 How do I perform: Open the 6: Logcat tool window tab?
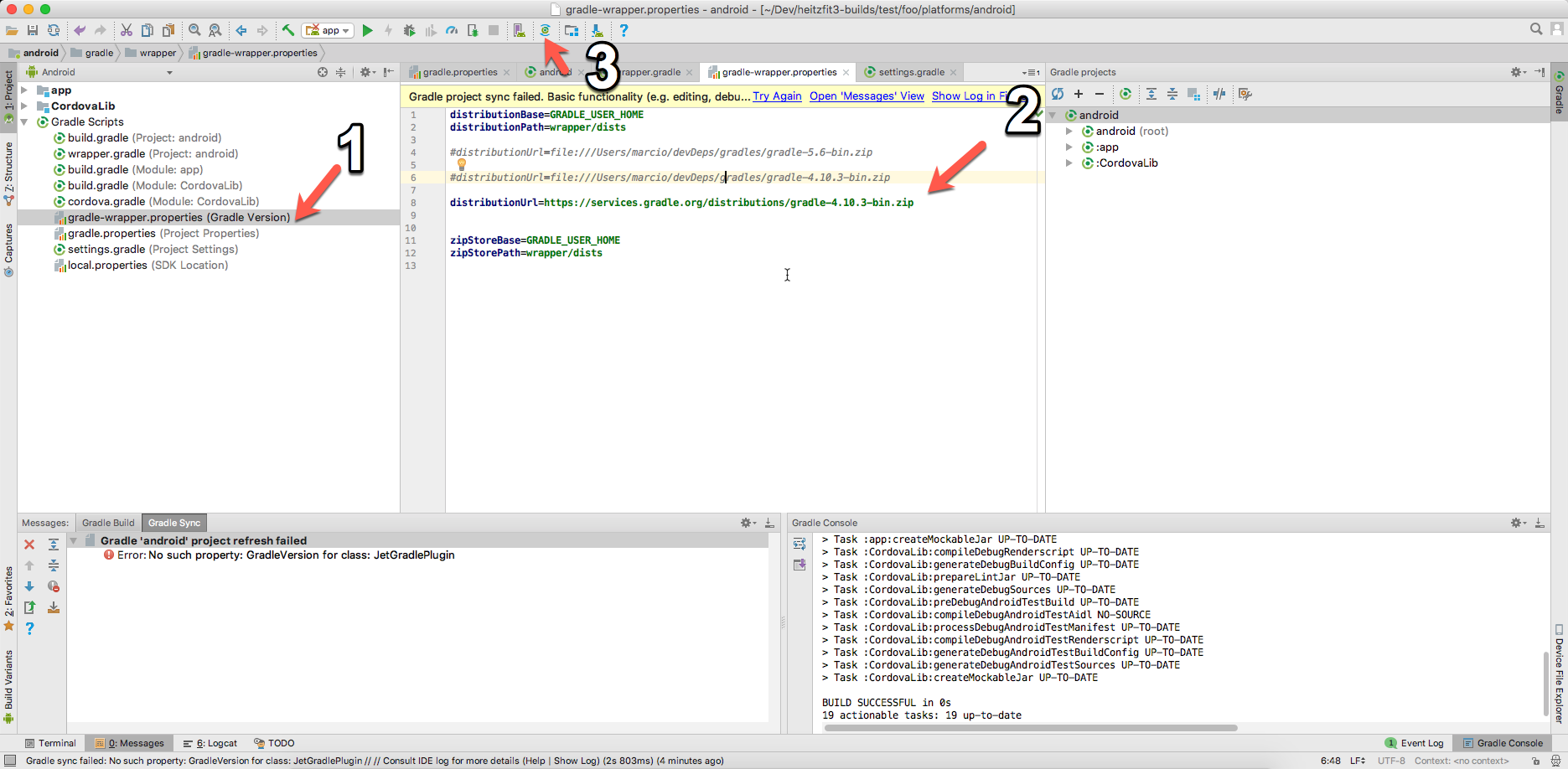point(211,743)
